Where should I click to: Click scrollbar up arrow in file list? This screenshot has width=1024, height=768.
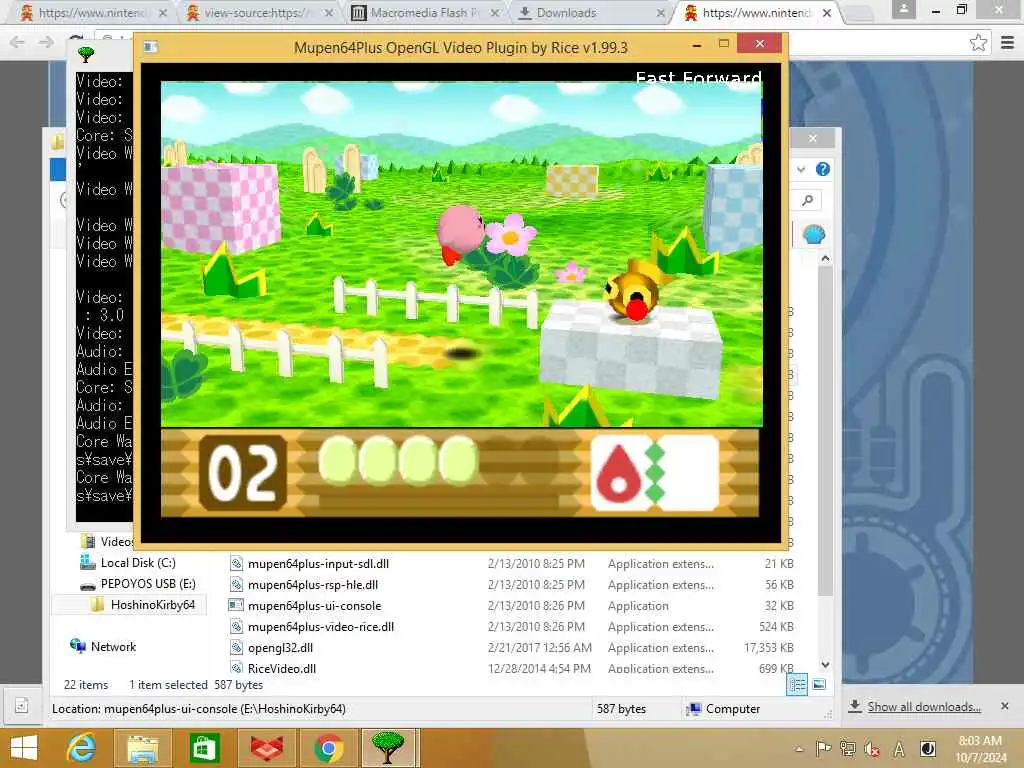(x=825, y=259)
